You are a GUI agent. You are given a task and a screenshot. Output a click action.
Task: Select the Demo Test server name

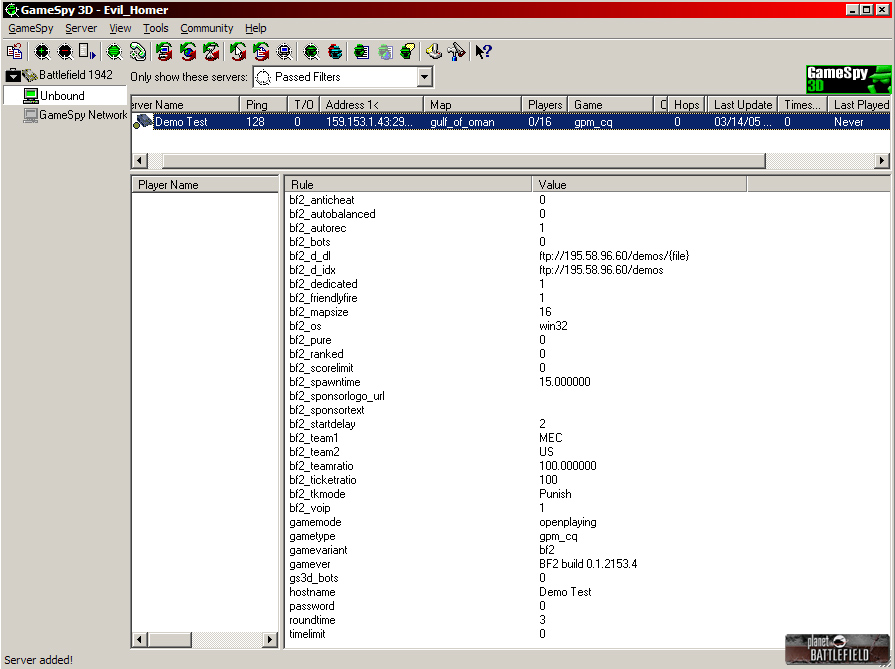tap(181, 122)
